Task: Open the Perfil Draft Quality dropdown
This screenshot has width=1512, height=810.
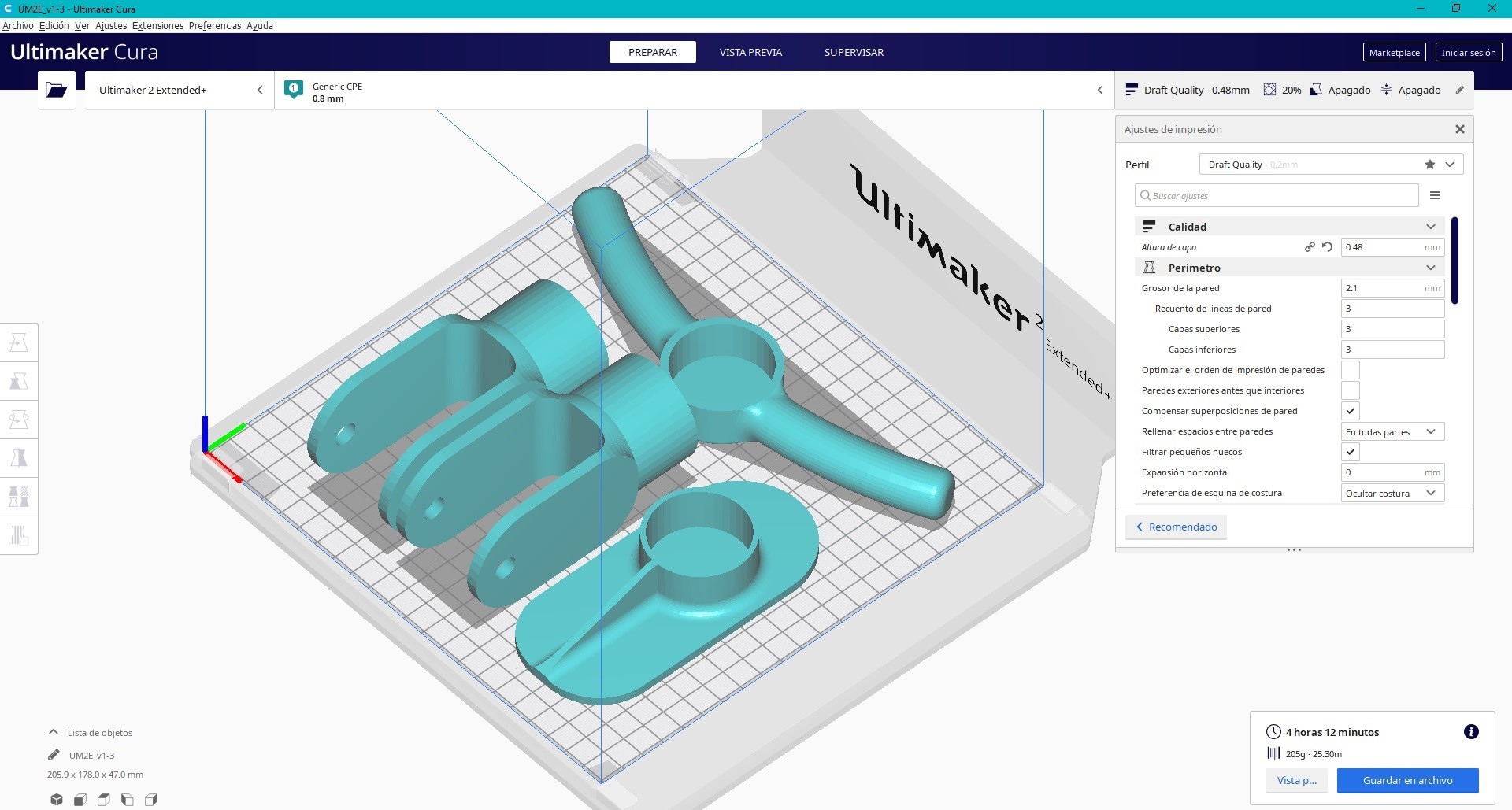Action: coord(1331,165)
